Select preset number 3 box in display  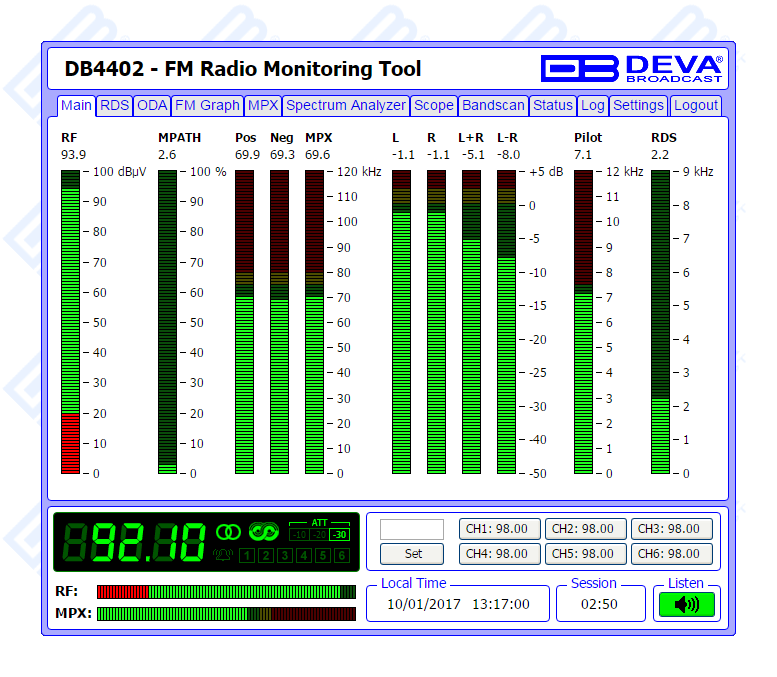(285, 556)
